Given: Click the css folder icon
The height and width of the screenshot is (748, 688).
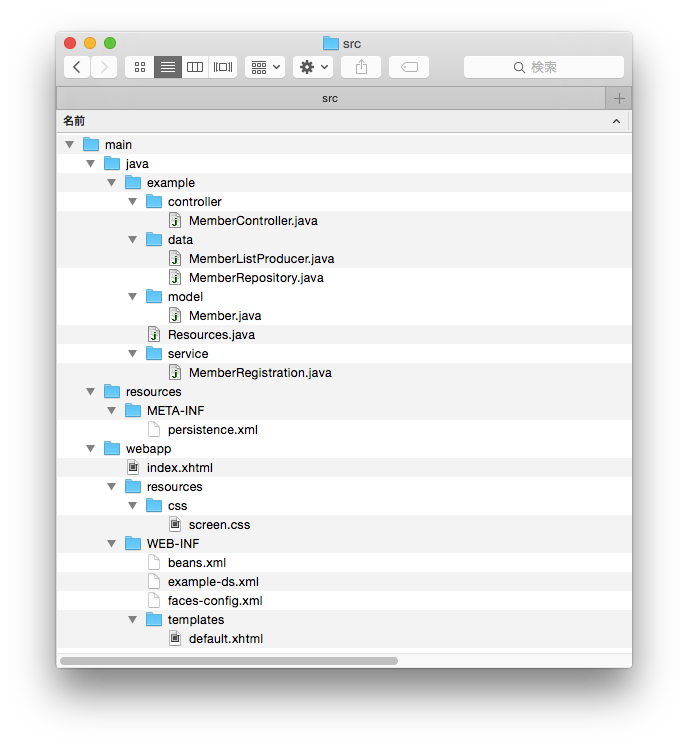Looking at the screenshot, I should [x=154, y=505].
